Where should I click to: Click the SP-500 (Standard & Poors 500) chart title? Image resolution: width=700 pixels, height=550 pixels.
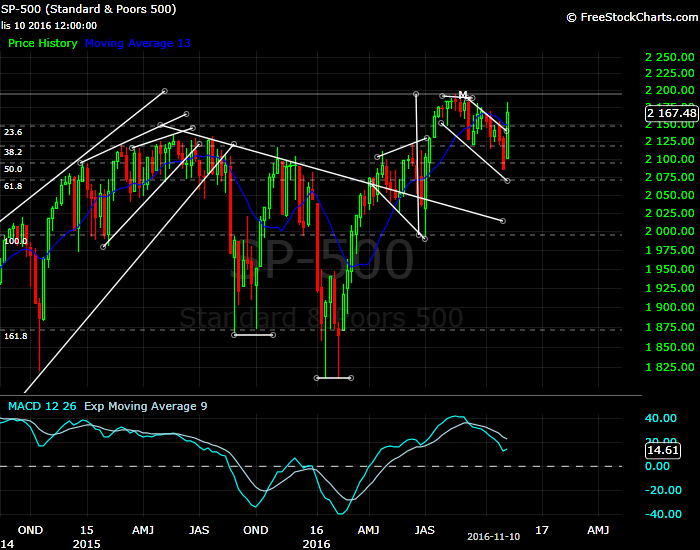pos(88,9)
